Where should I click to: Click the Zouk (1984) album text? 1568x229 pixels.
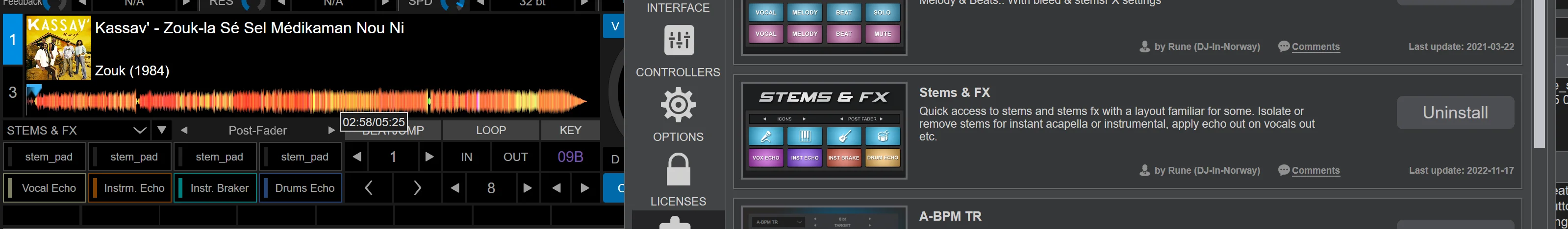tap(132, 70)
